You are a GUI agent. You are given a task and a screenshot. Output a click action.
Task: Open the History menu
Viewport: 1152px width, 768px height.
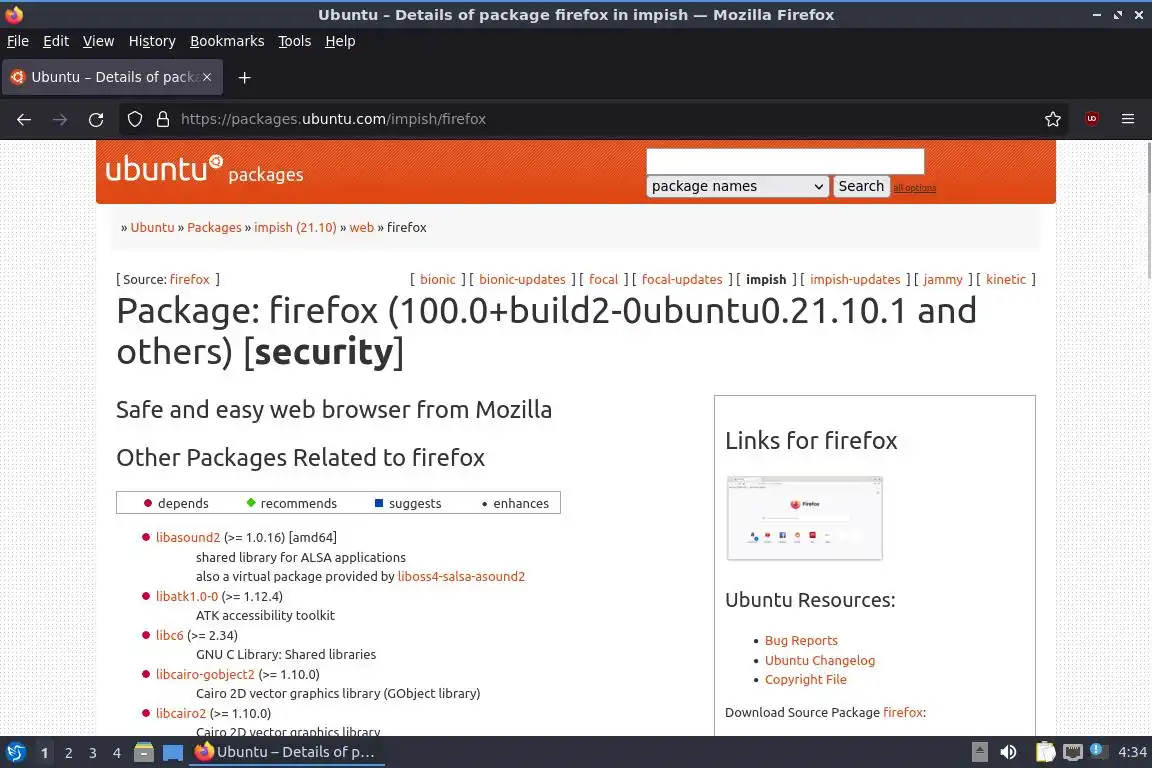pos(152,41)
